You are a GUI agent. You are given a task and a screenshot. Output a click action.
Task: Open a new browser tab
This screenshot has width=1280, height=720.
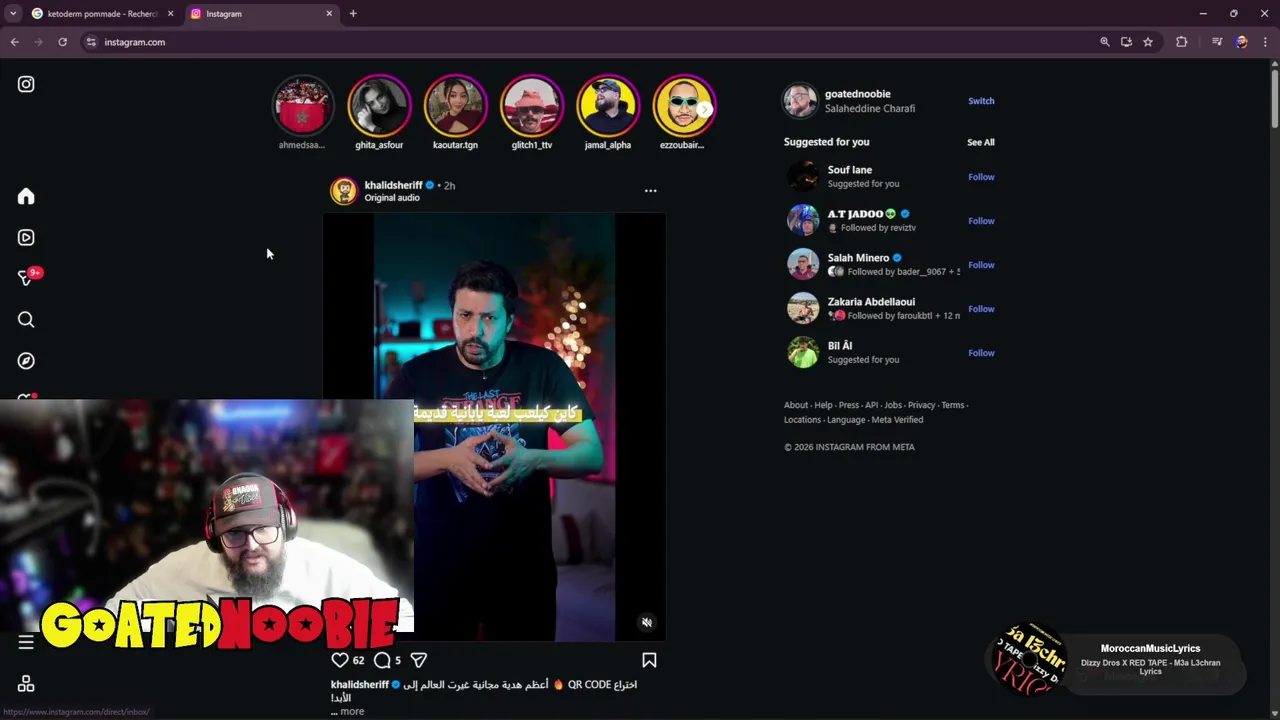353,14
